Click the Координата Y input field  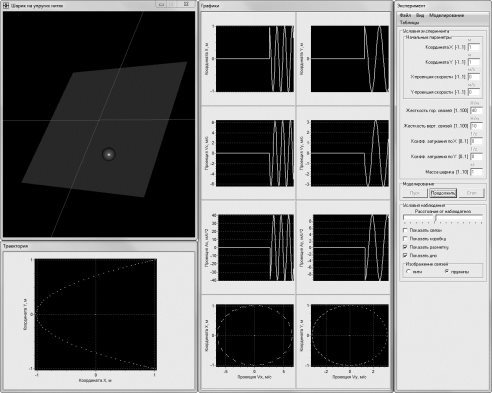point(474,62)
